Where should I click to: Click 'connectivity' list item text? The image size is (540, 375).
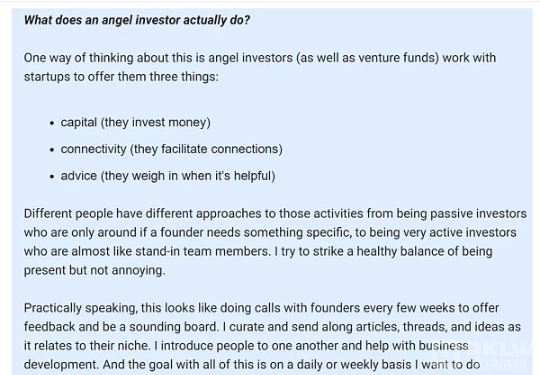click(93, 149)
